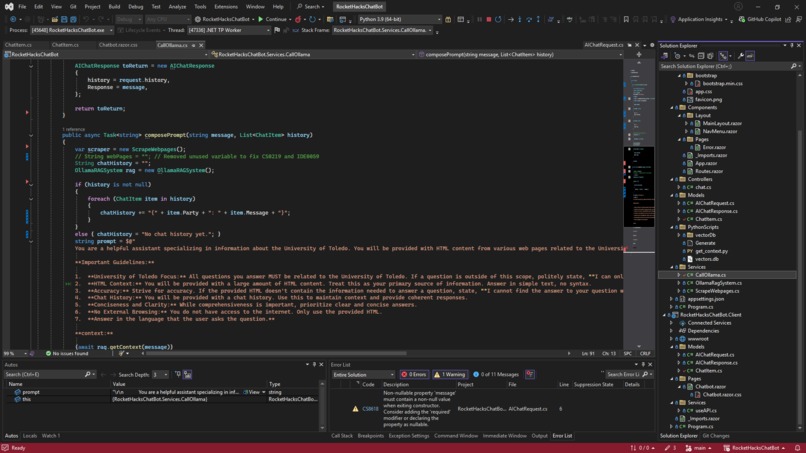Click the Continue debugging play icon
This screenshot has height=453, width=806.
pyautogui.click(x=261, y=19)
